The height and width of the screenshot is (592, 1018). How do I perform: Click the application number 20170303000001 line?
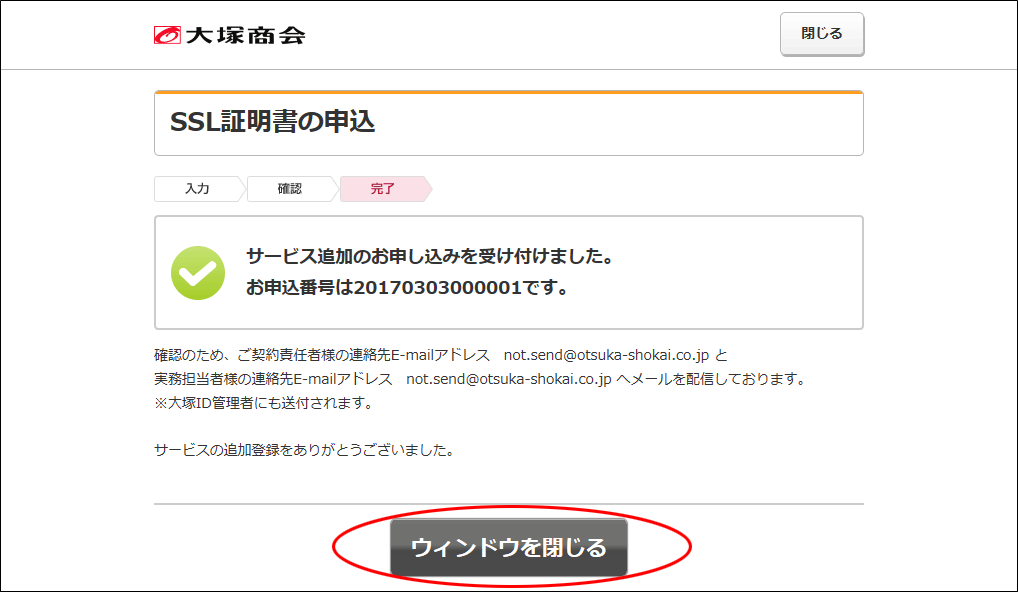(x=407, y=288)
